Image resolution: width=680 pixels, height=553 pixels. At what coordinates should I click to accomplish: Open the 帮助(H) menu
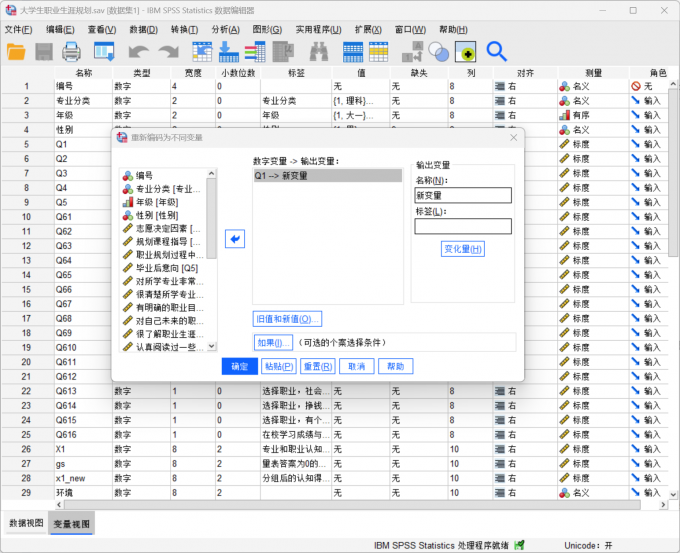pos(453,29)
